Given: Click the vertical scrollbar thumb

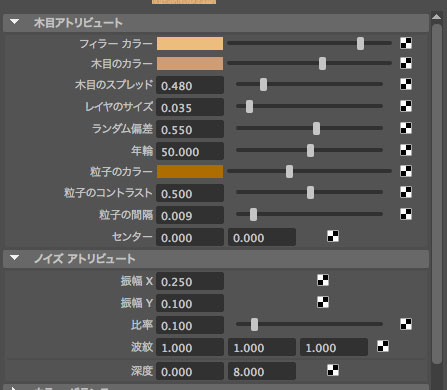Looking at the screenshot, I should coord(437,193).
